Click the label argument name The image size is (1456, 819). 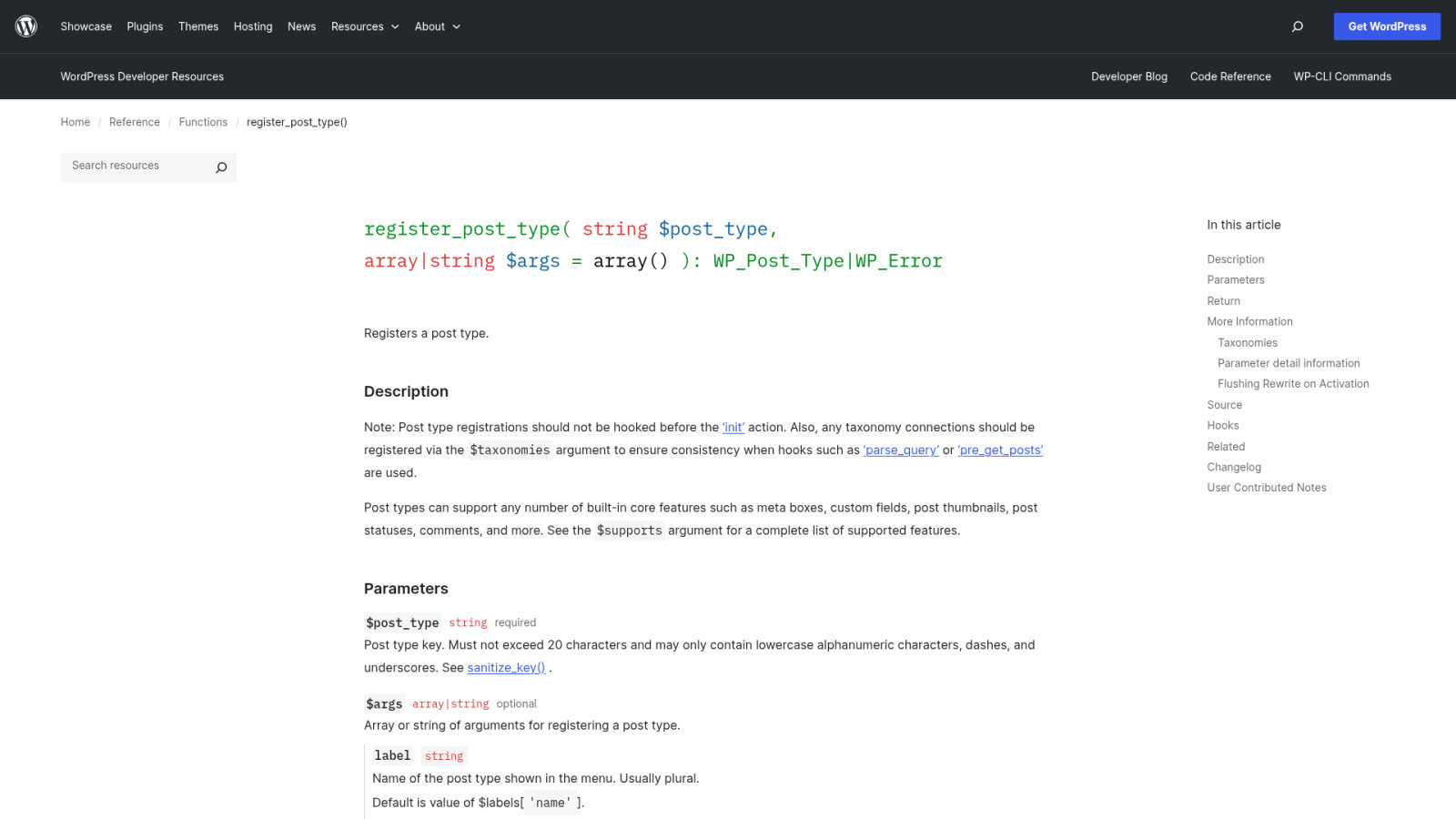point(392,755)
